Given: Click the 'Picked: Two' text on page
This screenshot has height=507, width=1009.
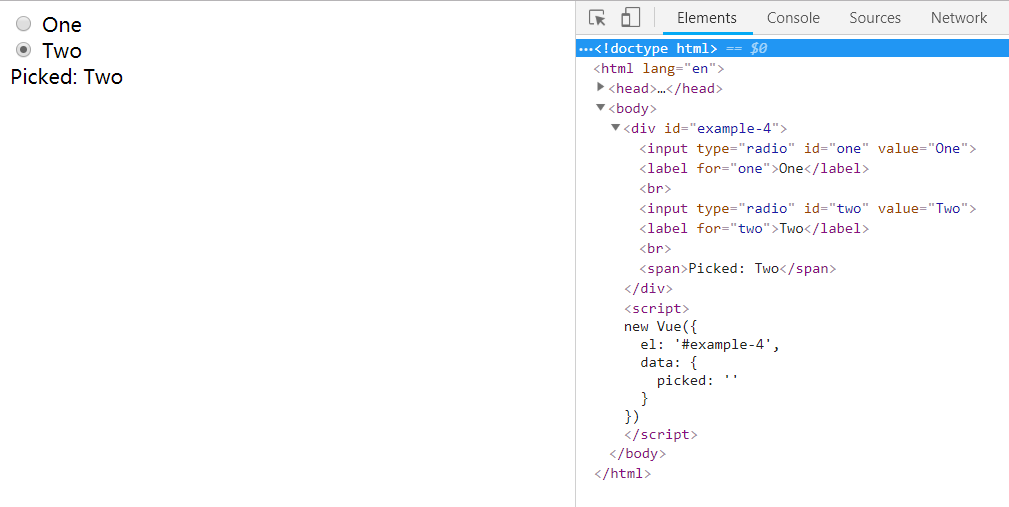Looking at the screenshot, I should [x=67, y=77].
